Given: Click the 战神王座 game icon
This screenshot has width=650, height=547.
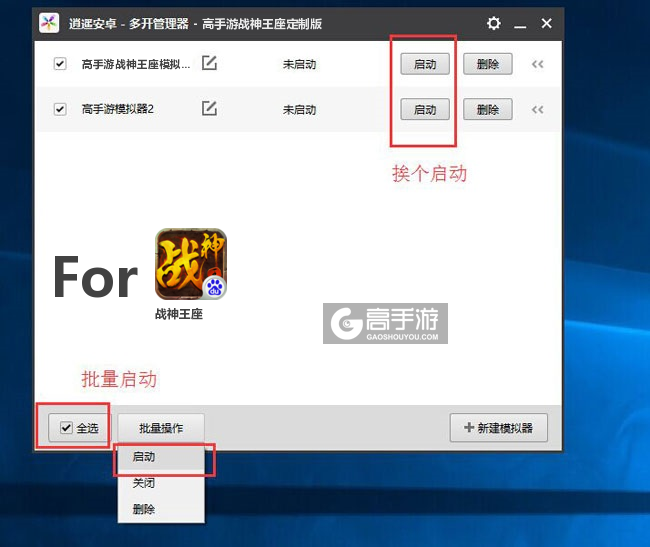Looking at the screenshot, I should tap(191, 264).
